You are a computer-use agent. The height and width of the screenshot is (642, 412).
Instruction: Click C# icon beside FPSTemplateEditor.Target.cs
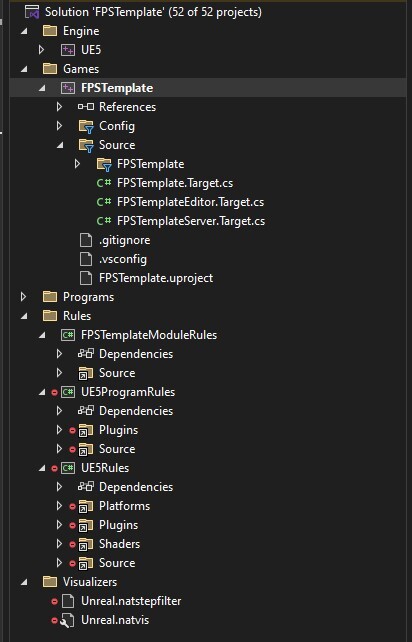coord(104,202)
